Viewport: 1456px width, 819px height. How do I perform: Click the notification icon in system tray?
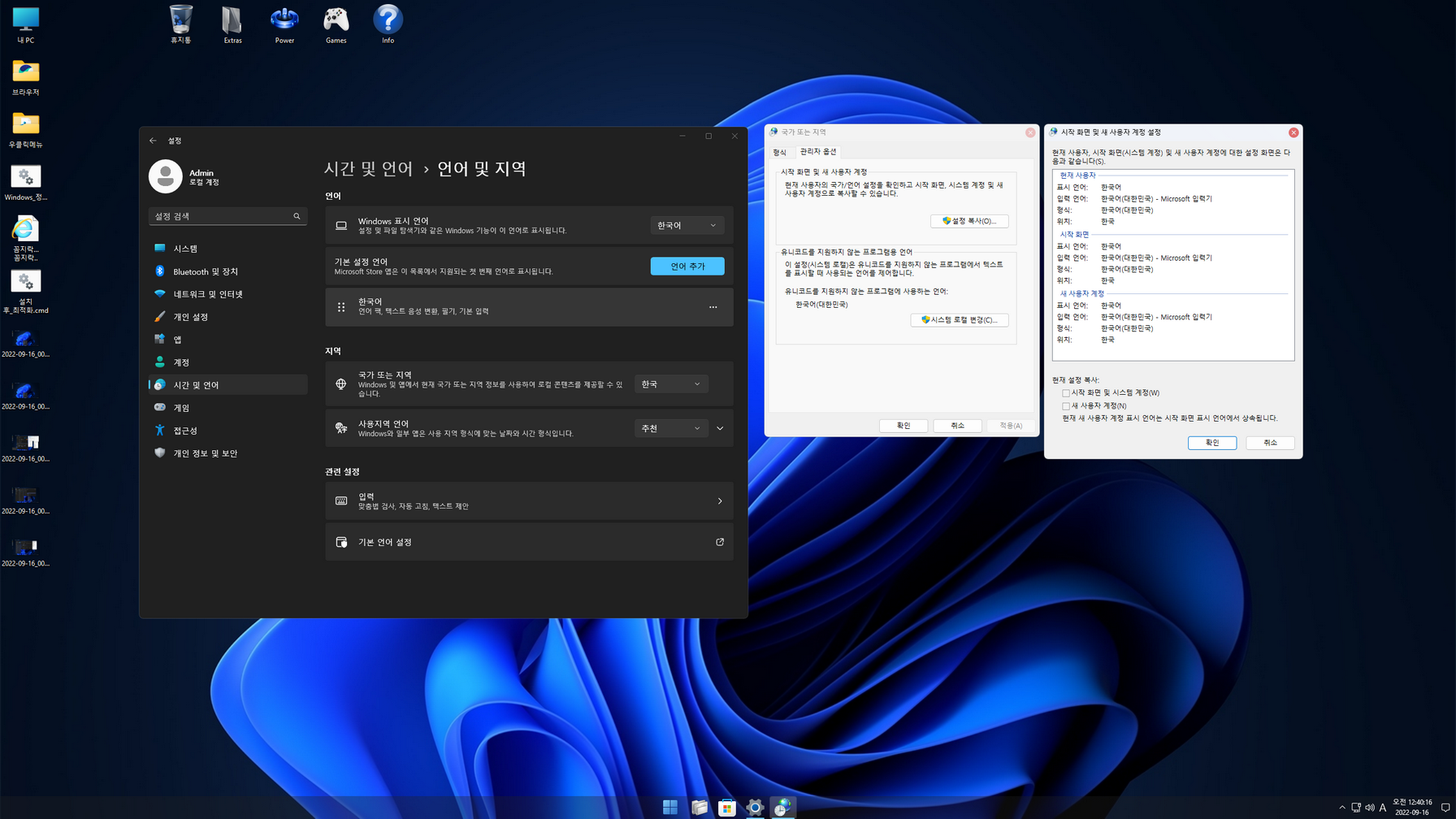point(1445,808)
